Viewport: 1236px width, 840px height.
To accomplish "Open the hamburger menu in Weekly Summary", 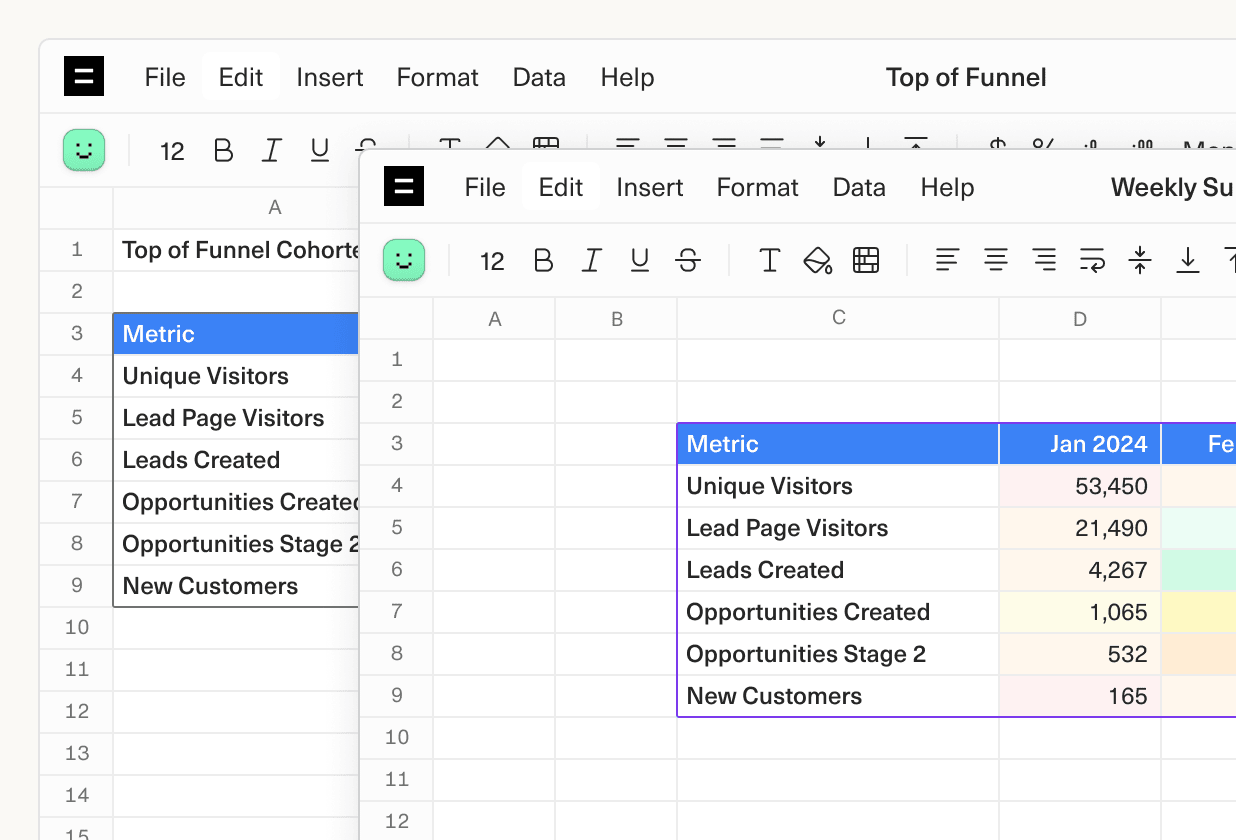I will pos(404,186).
